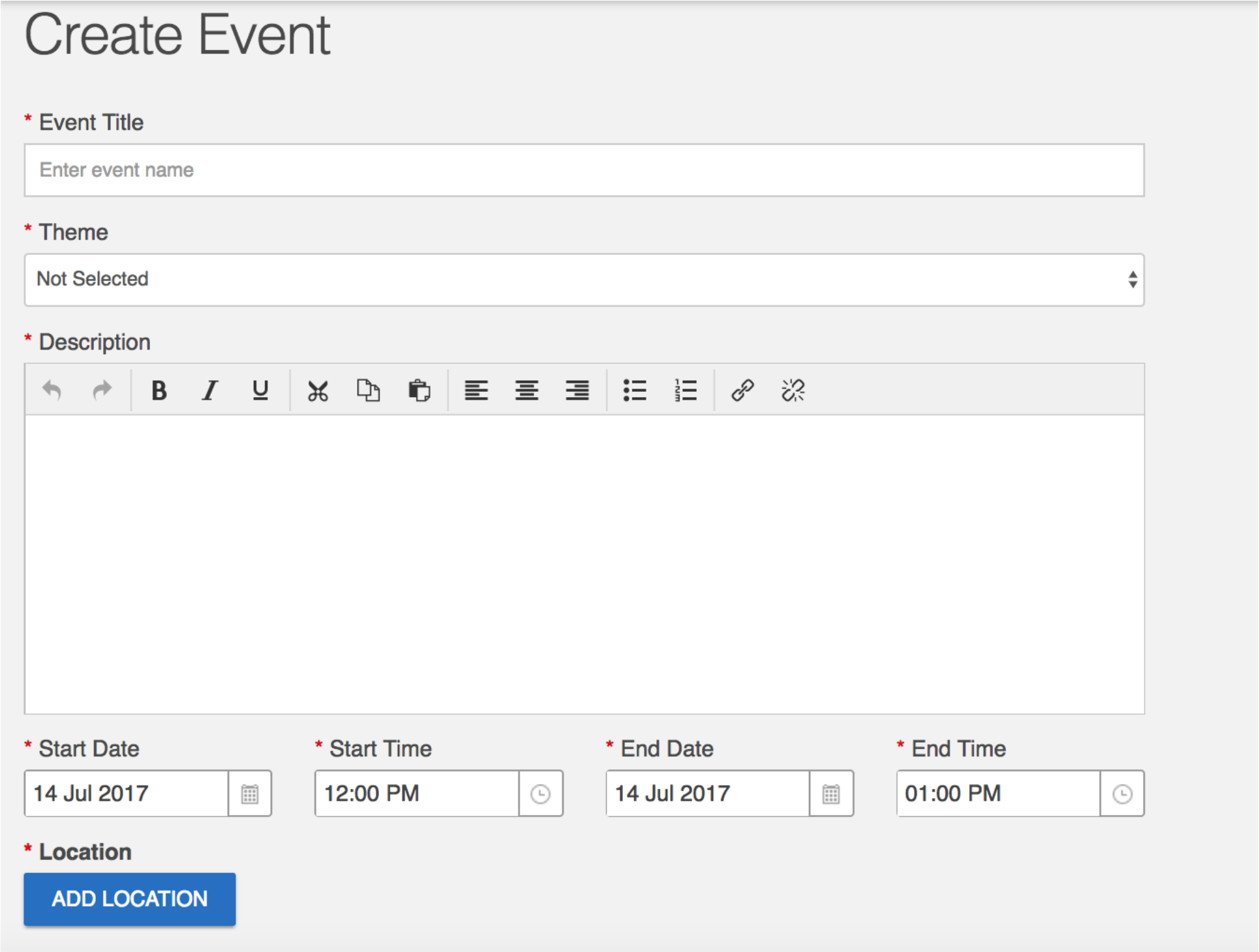
Task: Open the End Time clock picker
Action: tap(1122, 794)
